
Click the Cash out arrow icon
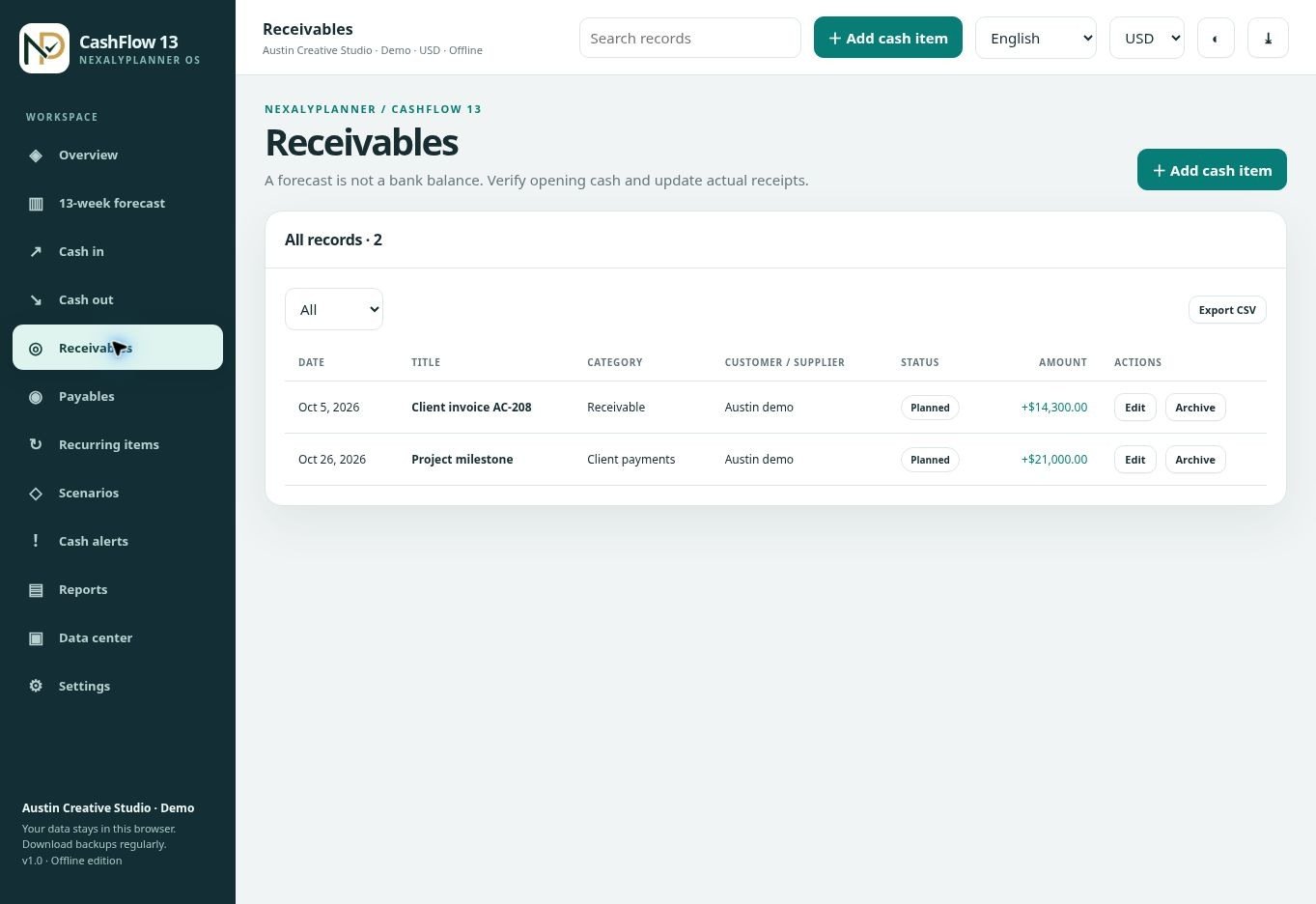click(x=36, y=300)
